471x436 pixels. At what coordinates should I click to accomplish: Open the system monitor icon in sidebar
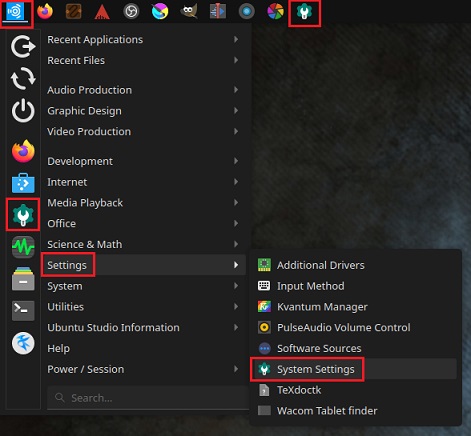coord(23,247)
